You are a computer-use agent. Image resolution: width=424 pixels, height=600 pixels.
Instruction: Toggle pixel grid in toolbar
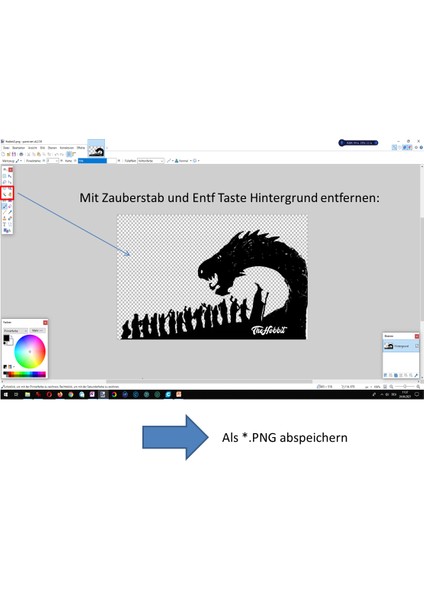tap(68, 154)
